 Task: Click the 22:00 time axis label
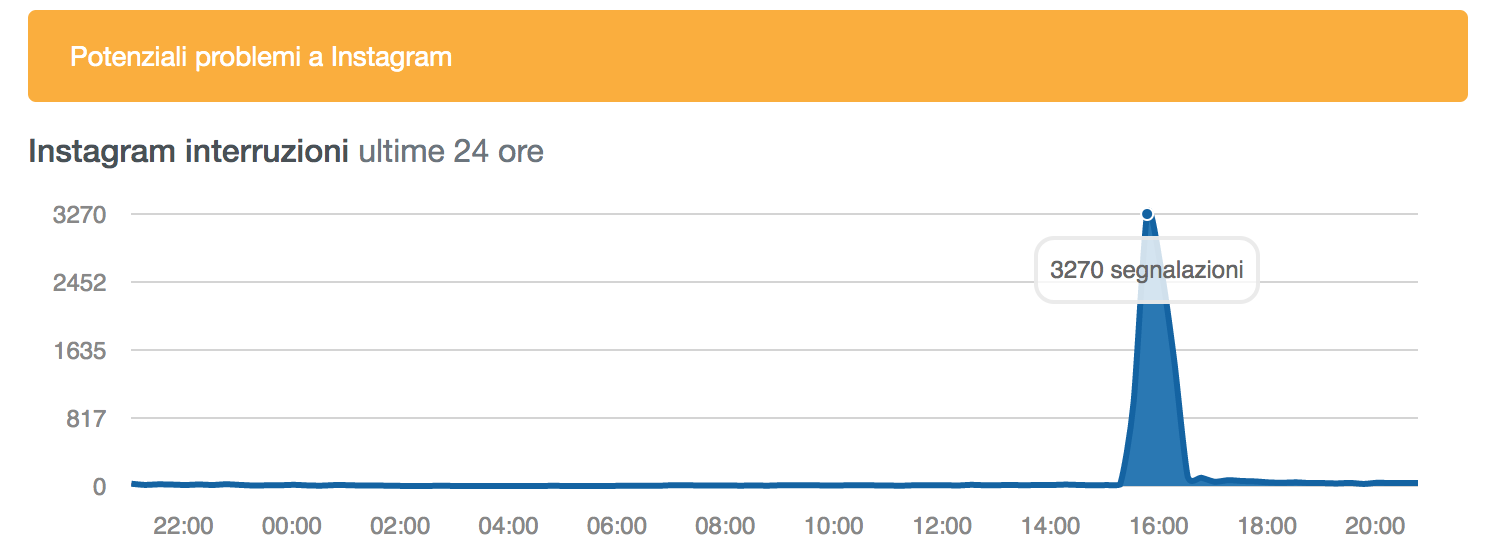click(182, 526)
